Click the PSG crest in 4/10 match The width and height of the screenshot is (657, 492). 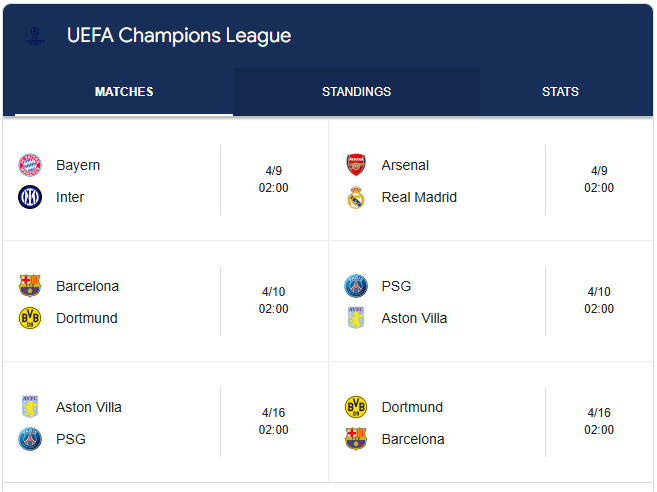pyautogui.click(x=356, y=286)
